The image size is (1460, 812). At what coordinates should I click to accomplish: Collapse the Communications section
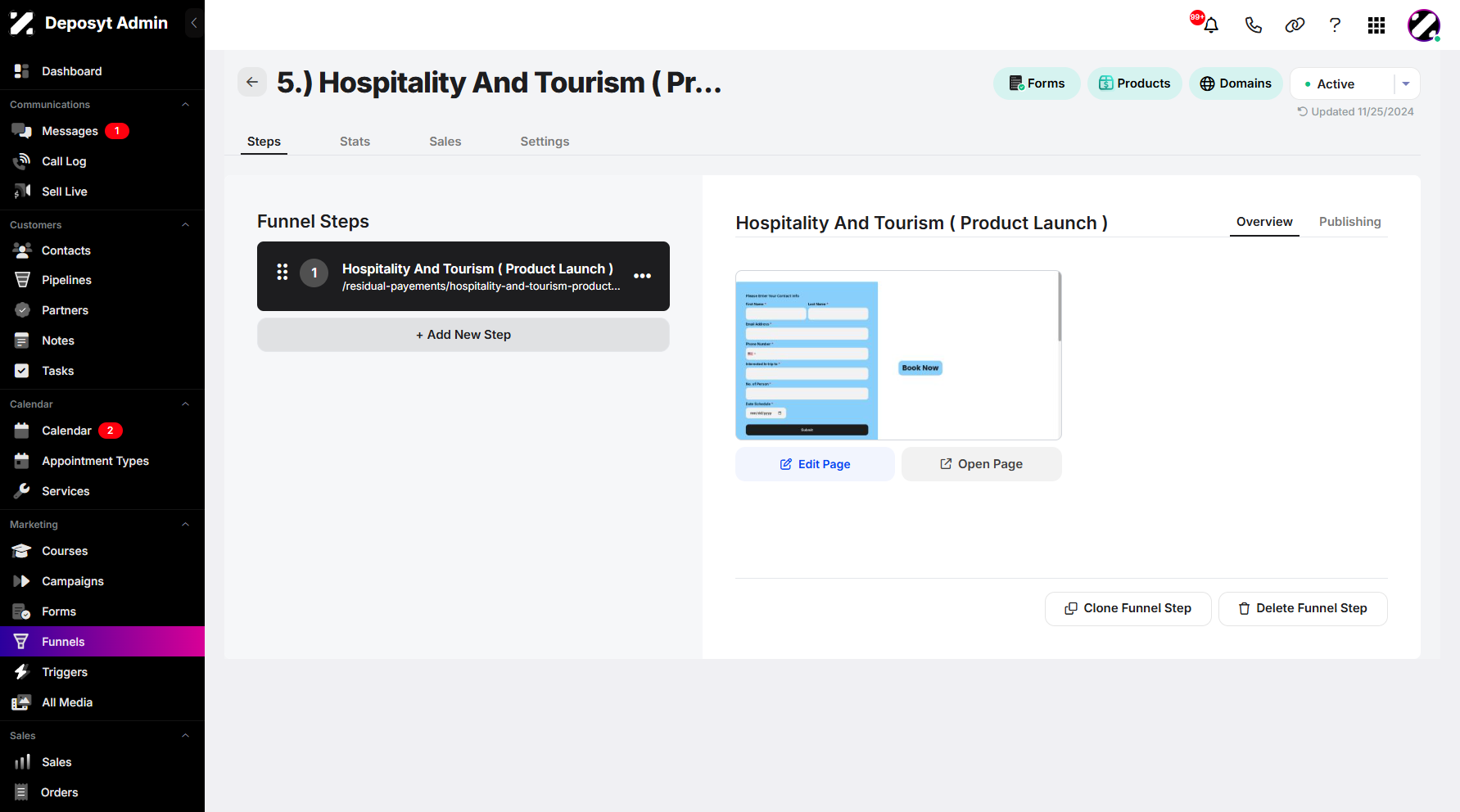point(185,105)
